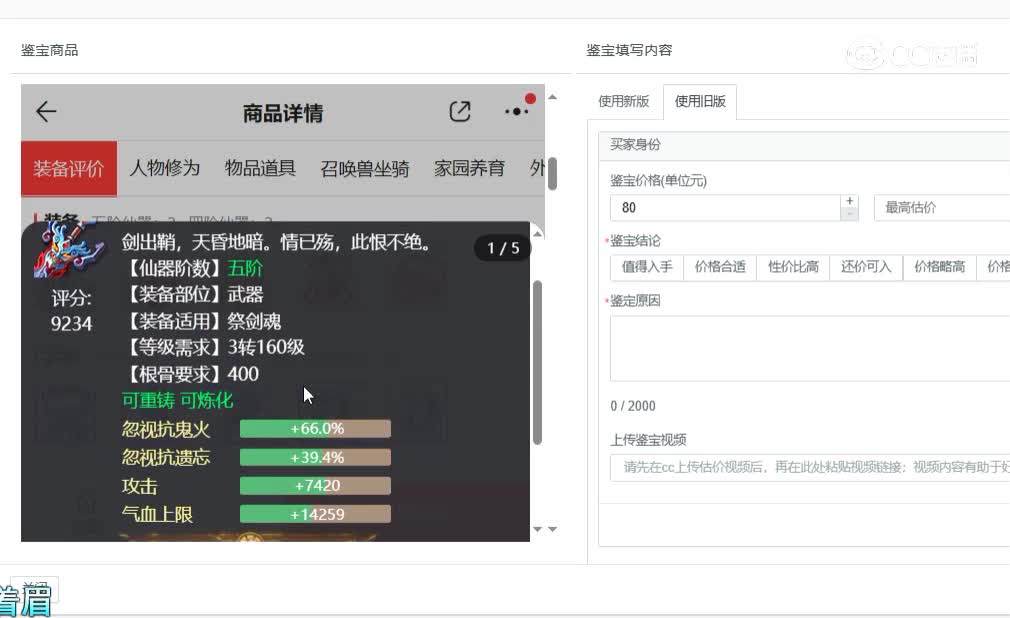Click the product panel scroll-down arrow

click(x=552, y=529)
